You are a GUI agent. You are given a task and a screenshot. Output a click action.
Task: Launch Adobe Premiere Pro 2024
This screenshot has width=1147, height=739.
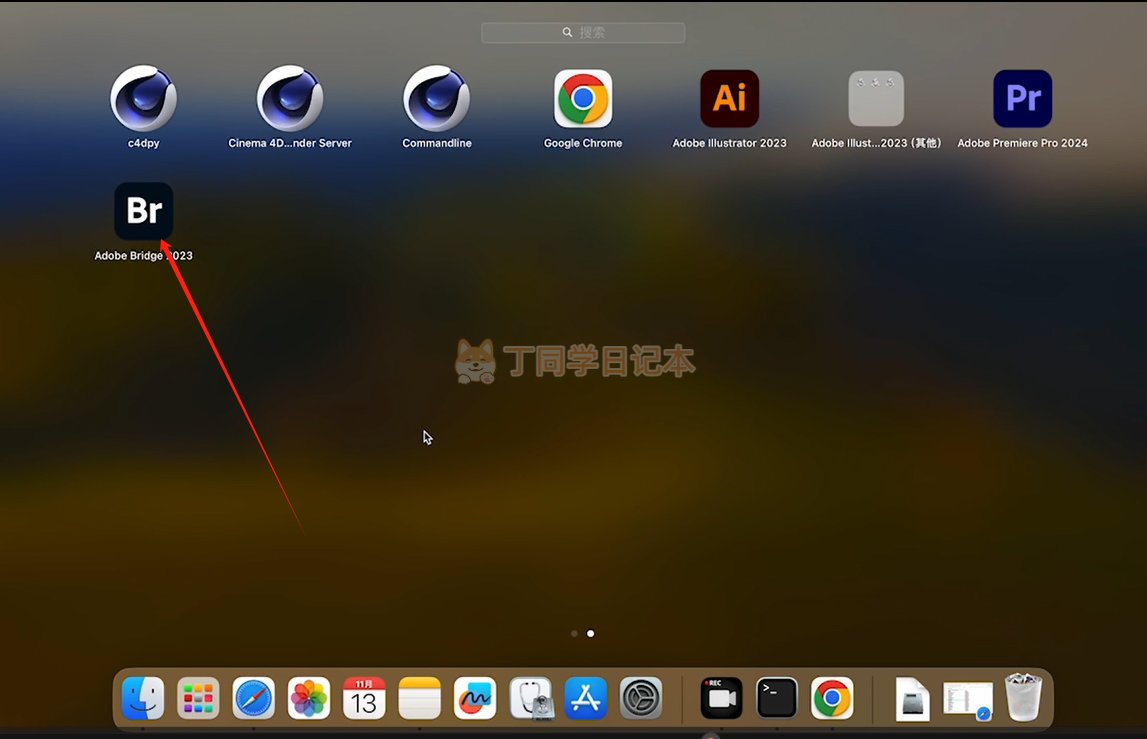coord(1022,99)
